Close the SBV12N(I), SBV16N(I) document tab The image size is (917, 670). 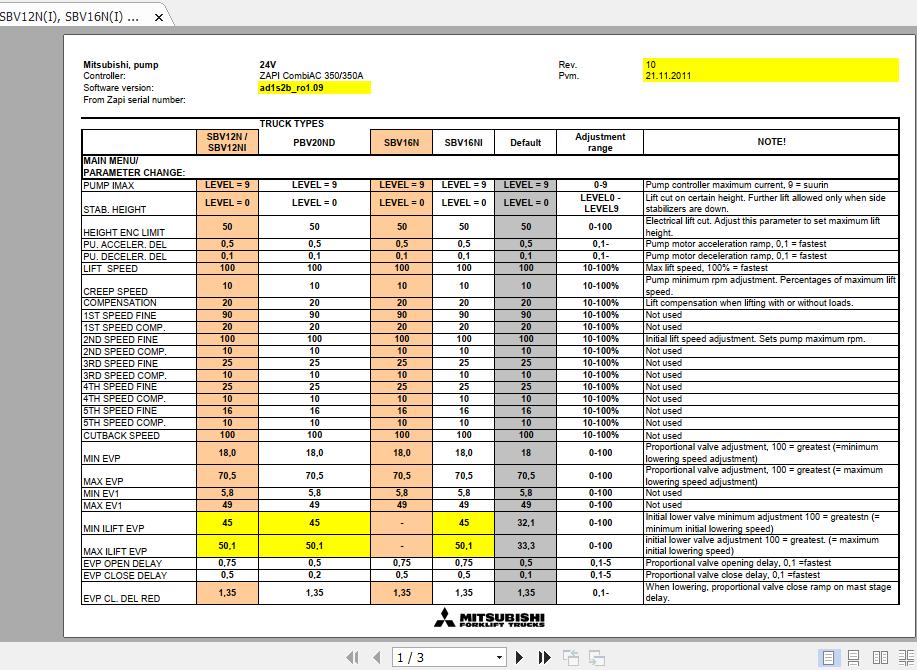(160, 17)
